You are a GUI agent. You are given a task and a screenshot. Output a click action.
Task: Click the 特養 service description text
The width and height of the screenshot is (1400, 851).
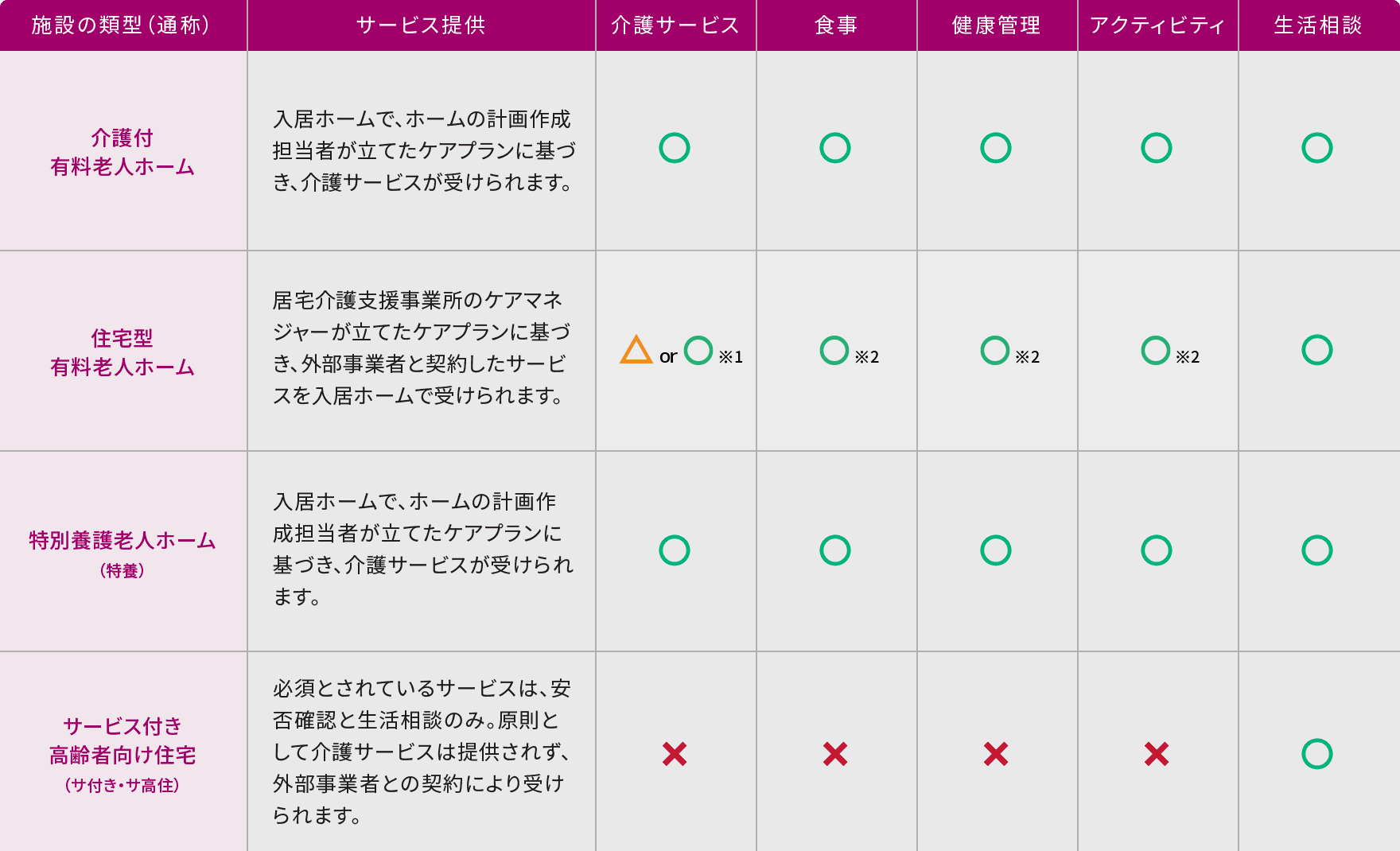423,549
